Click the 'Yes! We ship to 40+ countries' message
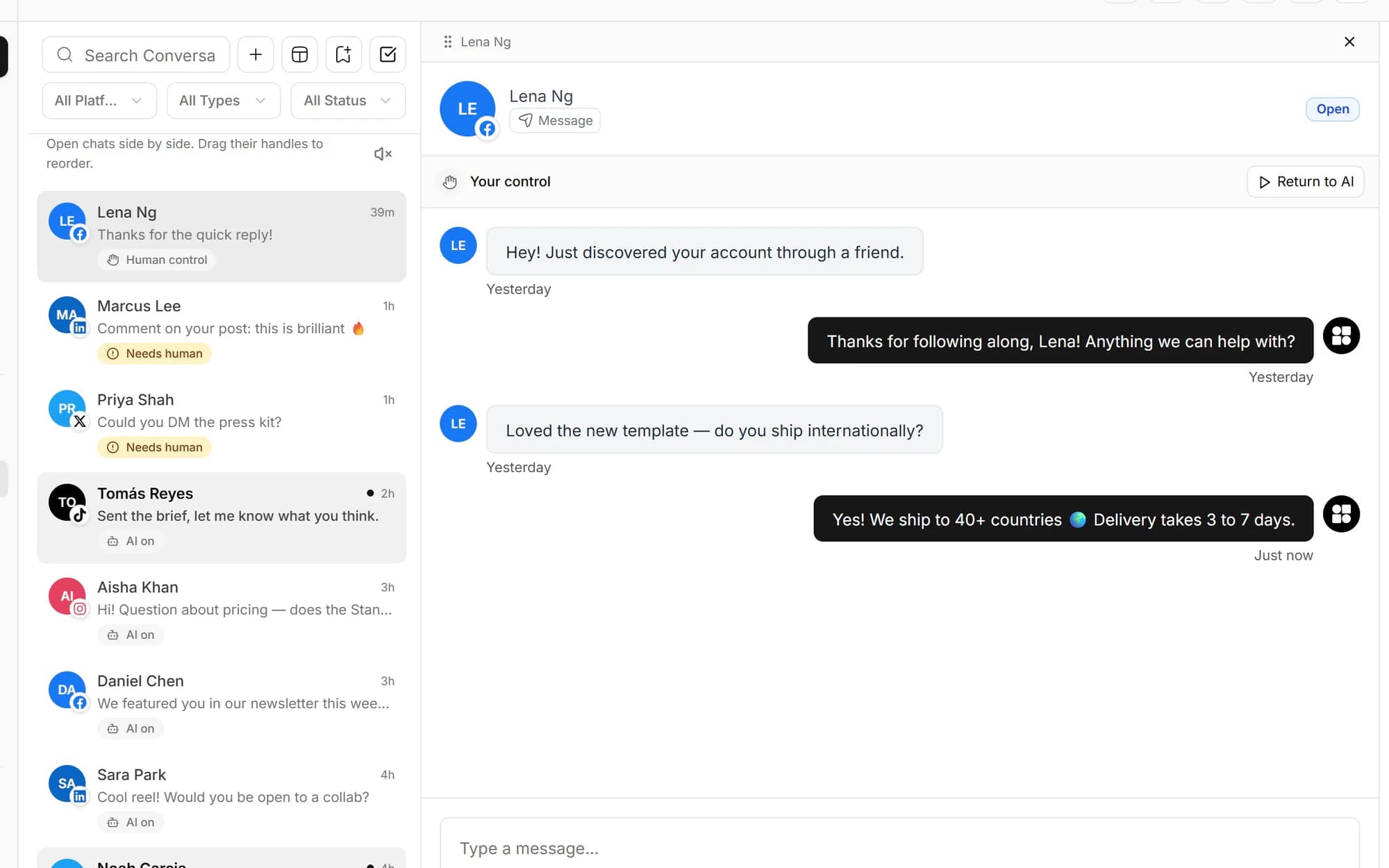The width and height of the screenshot is (1389, 868). pyautogui.click(x=1063, y=519)
